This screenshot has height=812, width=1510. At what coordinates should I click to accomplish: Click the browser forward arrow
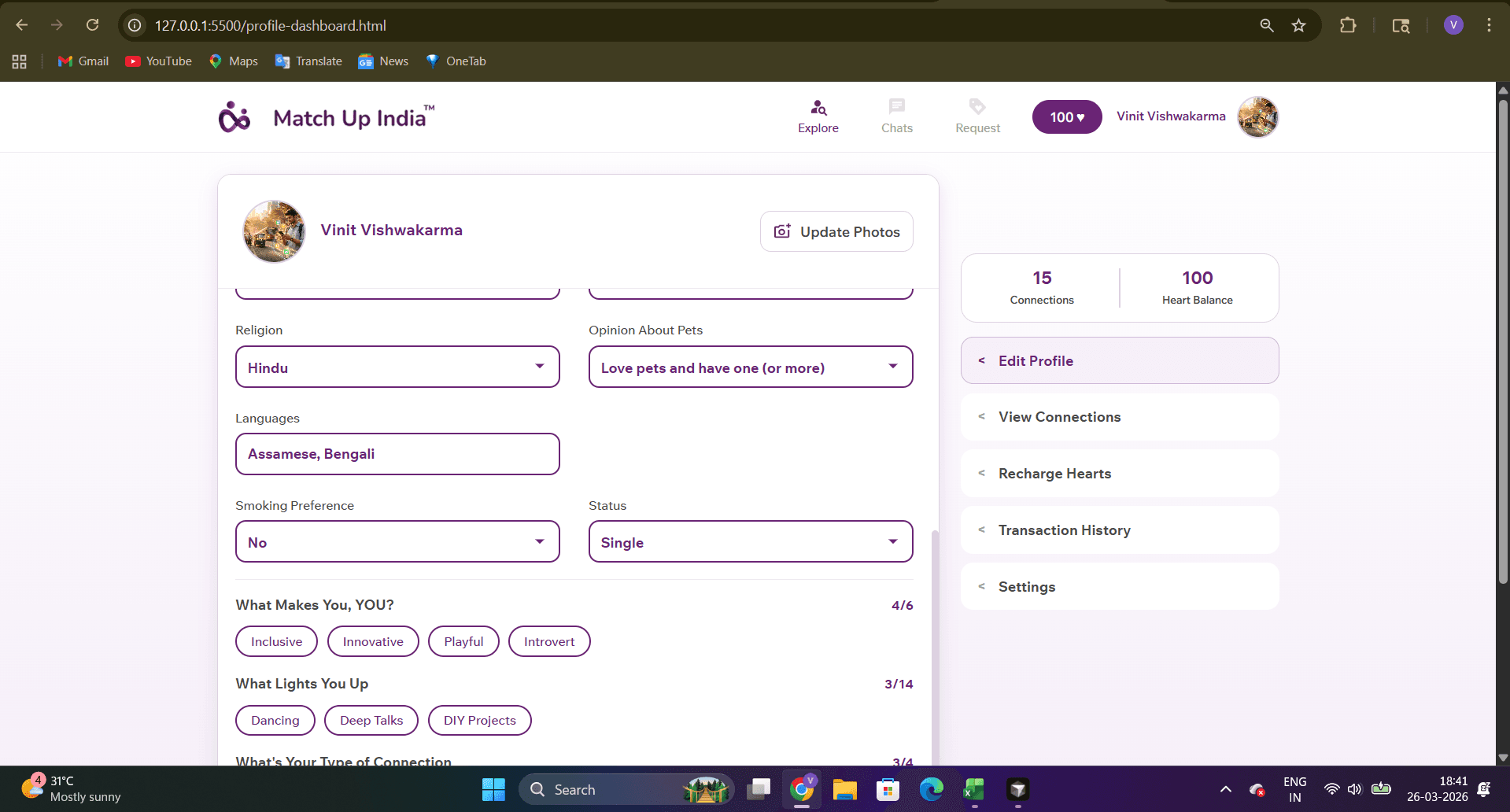[x=57, y=25]
